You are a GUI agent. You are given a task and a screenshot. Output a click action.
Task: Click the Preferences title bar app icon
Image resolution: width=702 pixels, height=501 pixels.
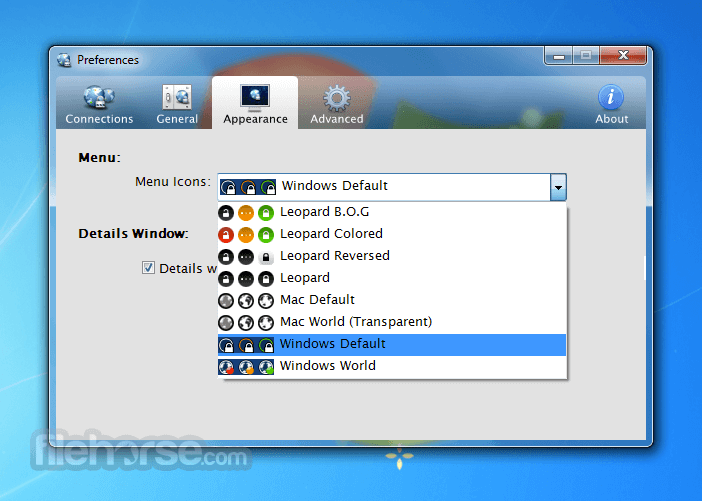click(64, 60)
